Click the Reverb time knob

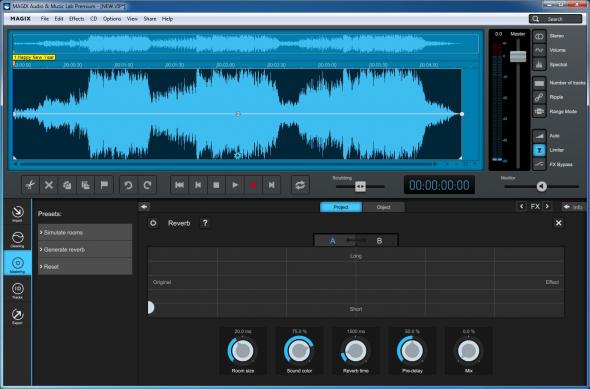click(356, 351)
